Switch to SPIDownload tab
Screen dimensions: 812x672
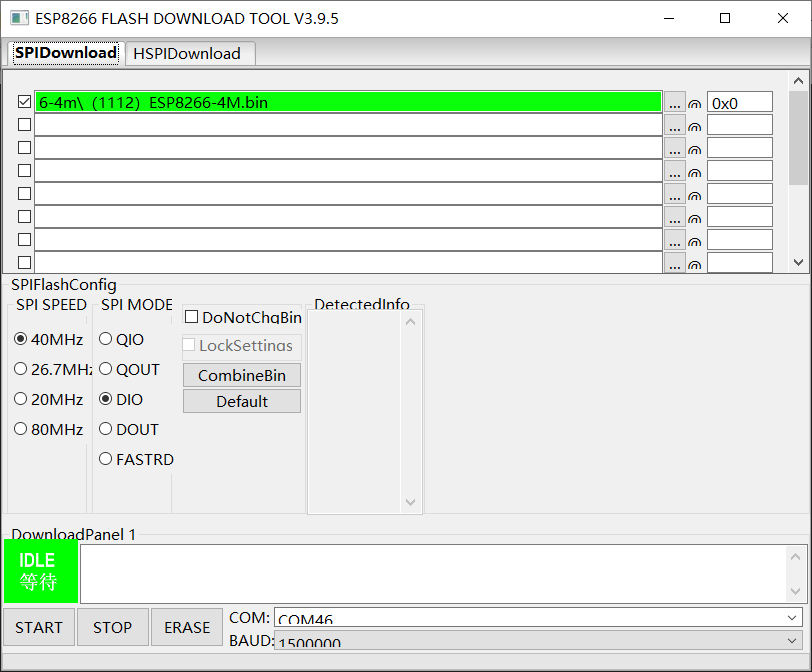[65, 53]
